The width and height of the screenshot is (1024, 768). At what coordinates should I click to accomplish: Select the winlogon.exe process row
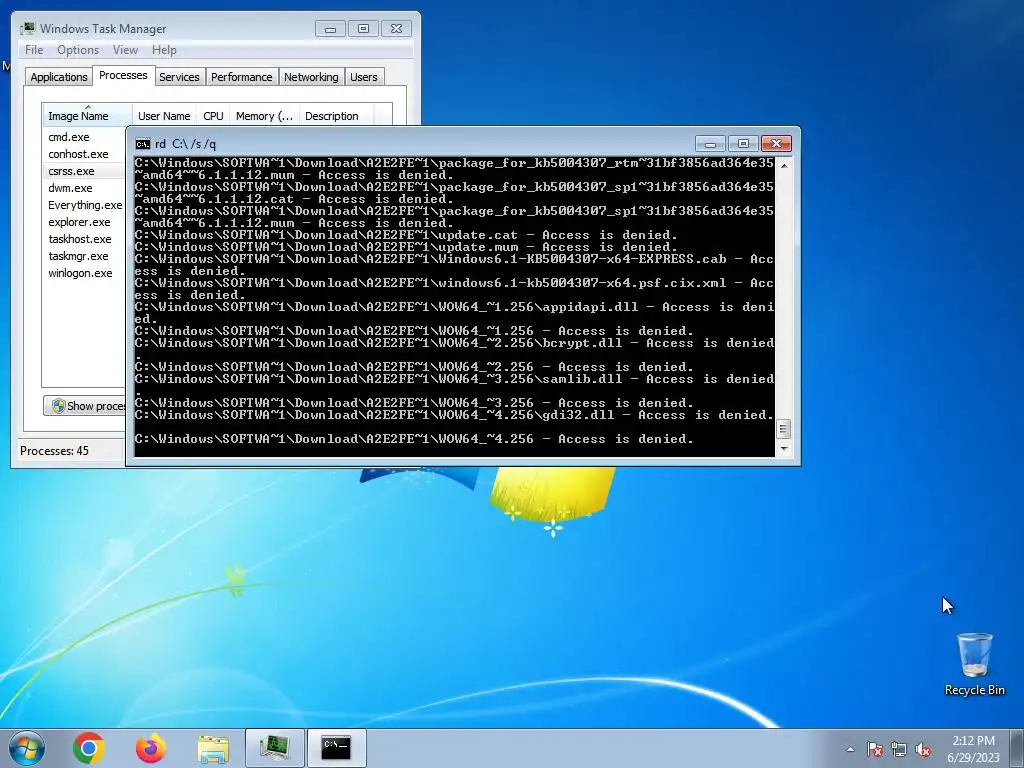pos(84,273)
